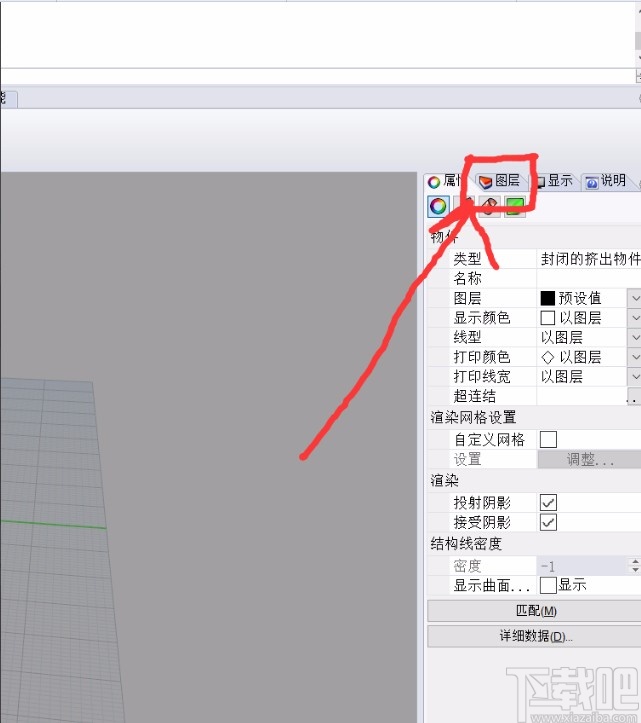Click the 打印线宽 以图层 value
Image resolution: width=641 pixels, height=723 pixels.
coord(562,377)
